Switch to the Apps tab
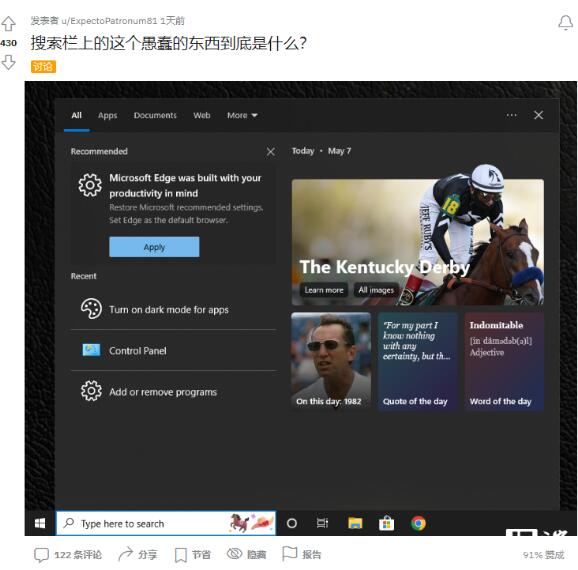 [108, 115]
